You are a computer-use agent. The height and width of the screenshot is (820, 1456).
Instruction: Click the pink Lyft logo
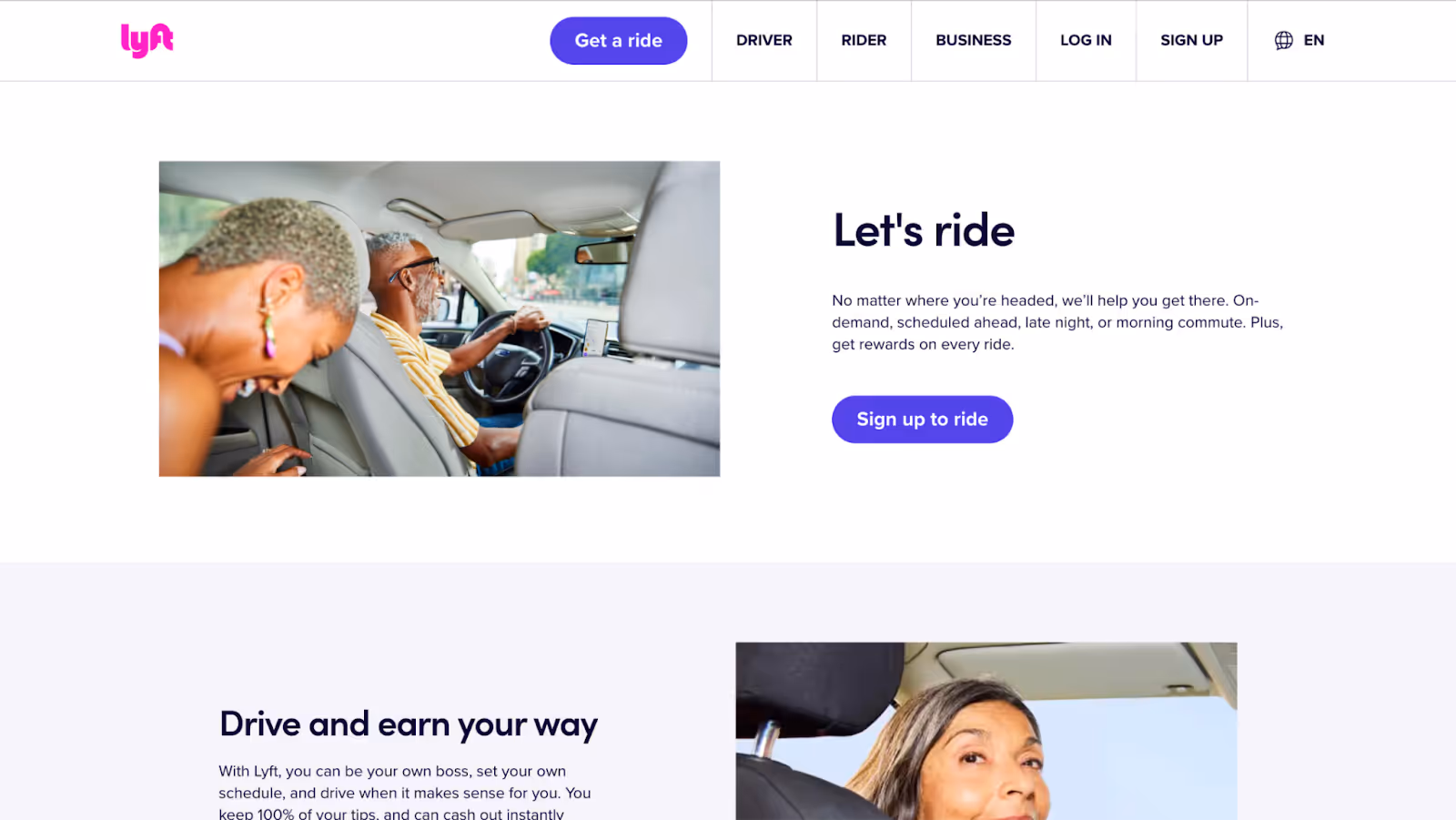(147, 40)
